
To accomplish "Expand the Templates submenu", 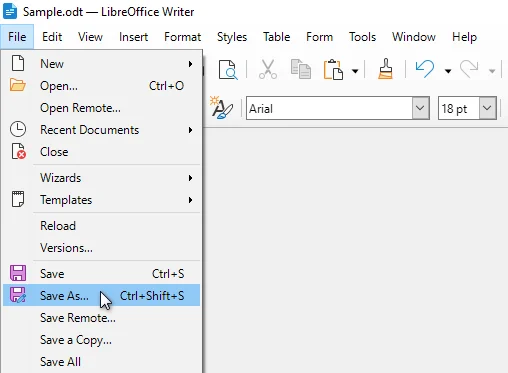I will pos(101,200).
